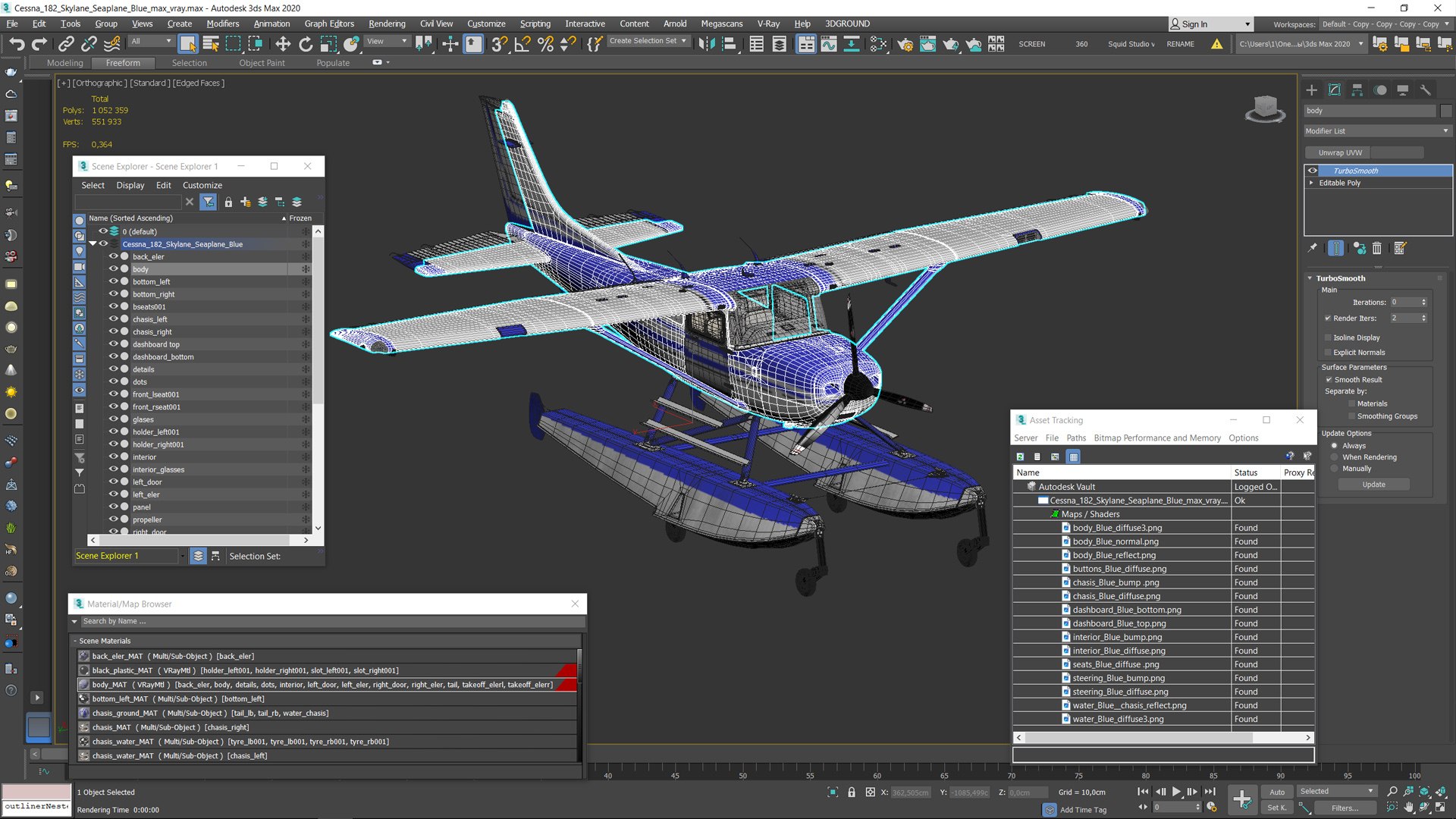Switch to the Hierarchy command panel tab
The image size is (1456, 819).
tap(1357, 89)
